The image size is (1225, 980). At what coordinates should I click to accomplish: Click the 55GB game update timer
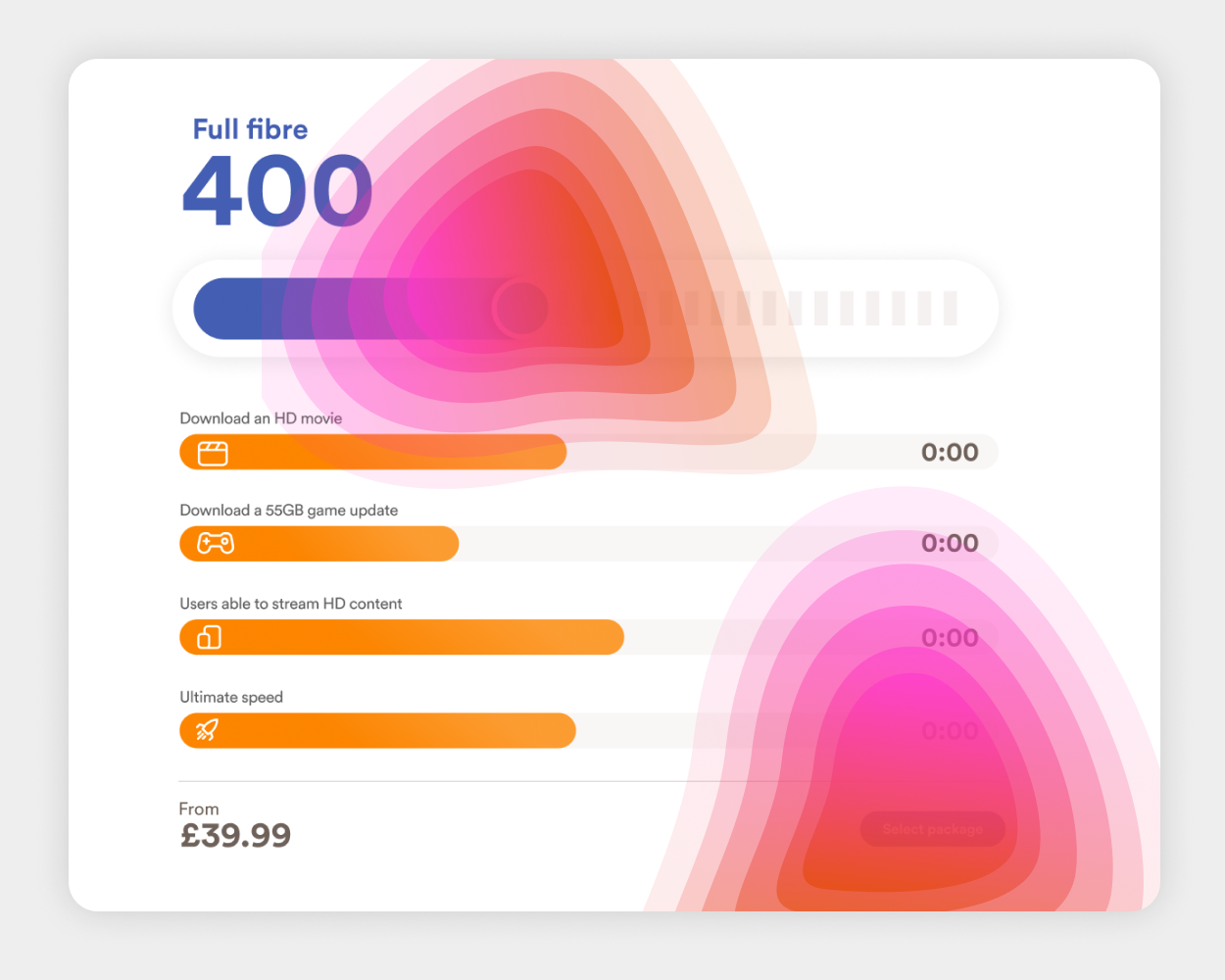[949, 544]
